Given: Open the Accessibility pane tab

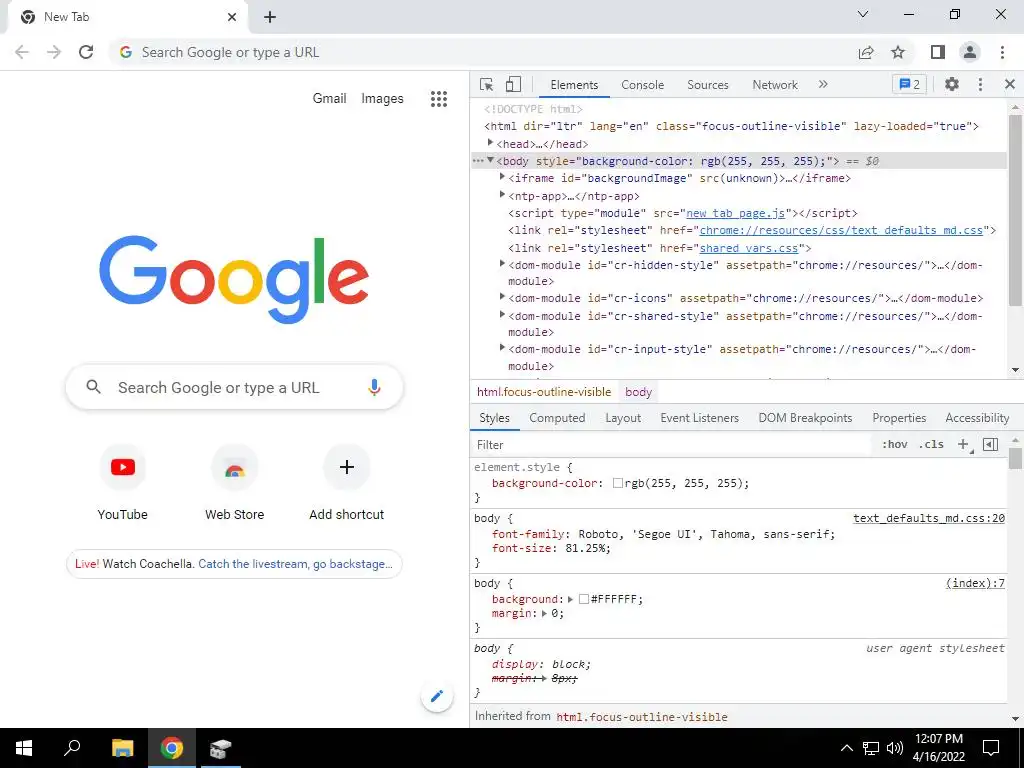Looking at the screenshot, I should (x=977, y=418).
